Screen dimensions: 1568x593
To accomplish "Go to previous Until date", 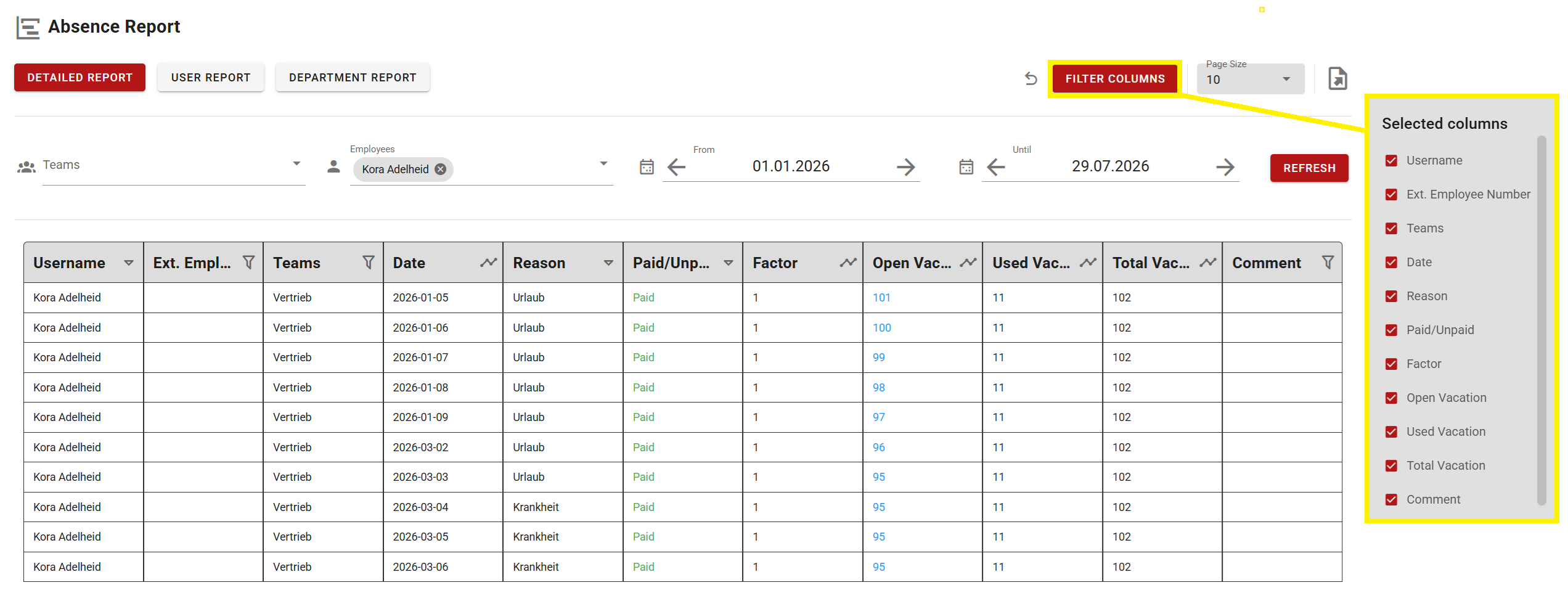I will click(996, 167).
